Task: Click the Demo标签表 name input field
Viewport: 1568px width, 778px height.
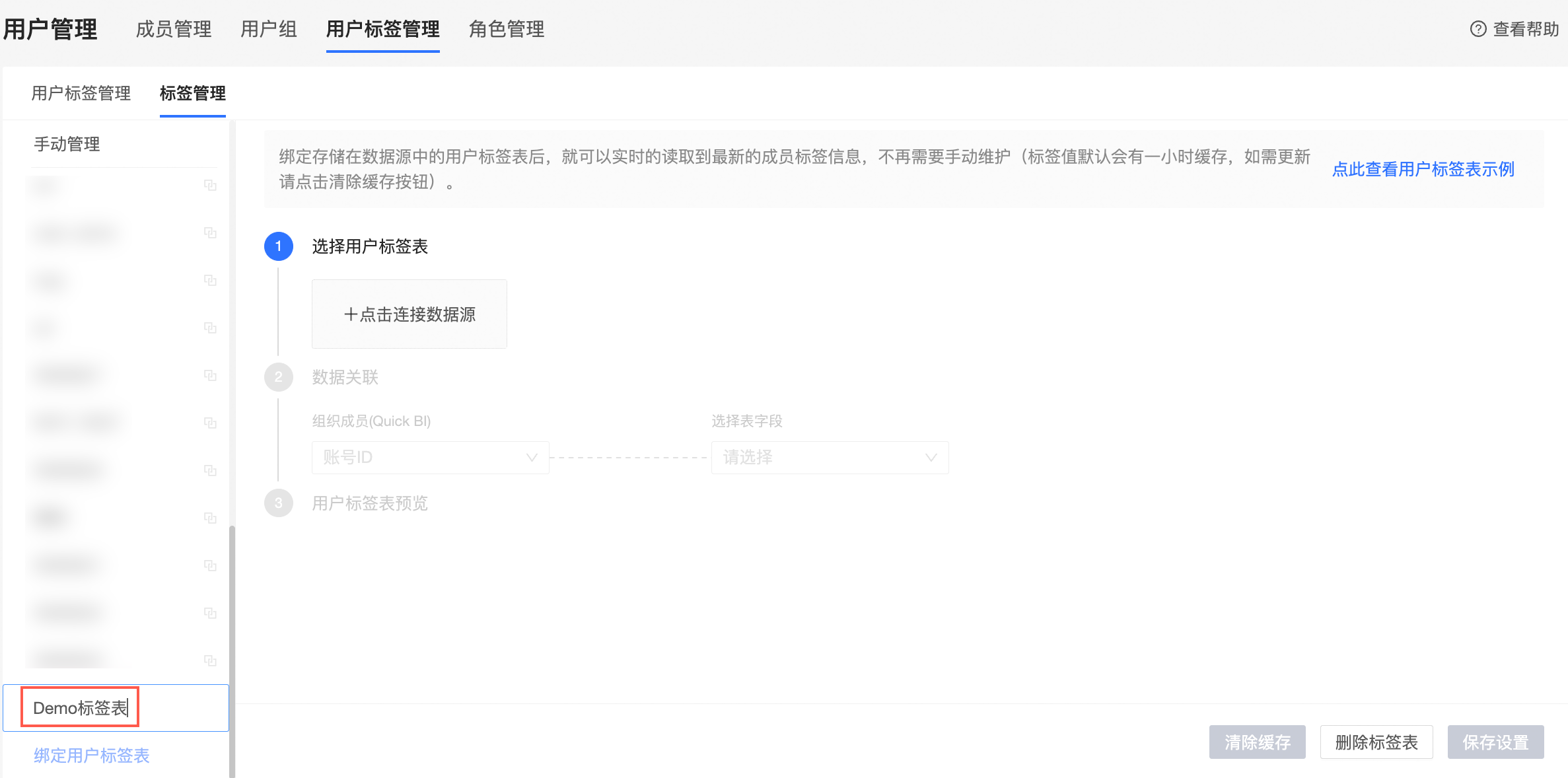Action: tap(79, 707)
